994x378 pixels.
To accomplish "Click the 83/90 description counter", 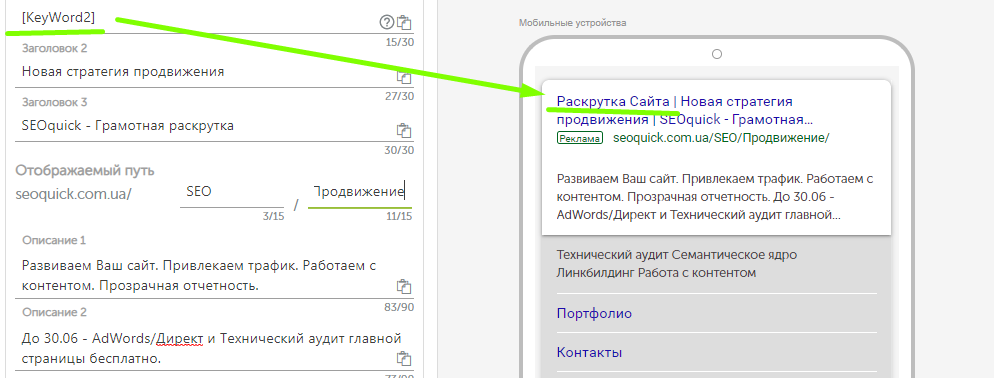I will [x=399, y=308].
